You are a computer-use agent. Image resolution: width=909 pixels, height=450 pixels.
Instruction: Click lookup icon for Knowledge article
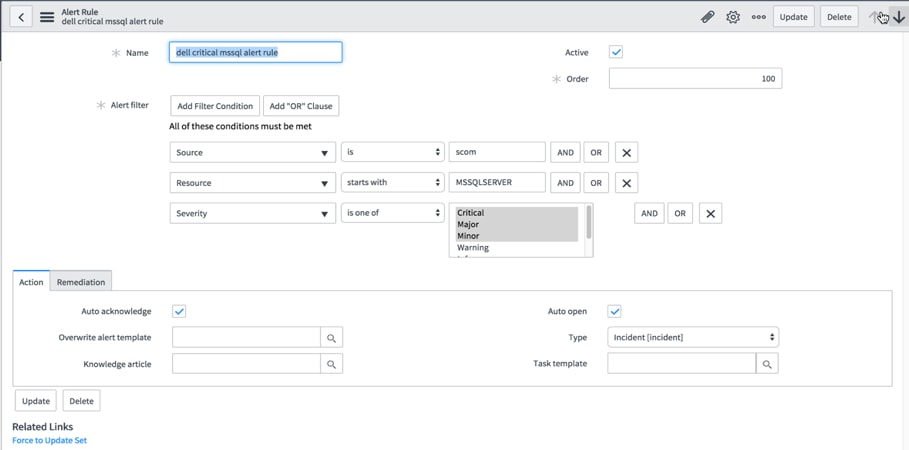click(332, 364)
